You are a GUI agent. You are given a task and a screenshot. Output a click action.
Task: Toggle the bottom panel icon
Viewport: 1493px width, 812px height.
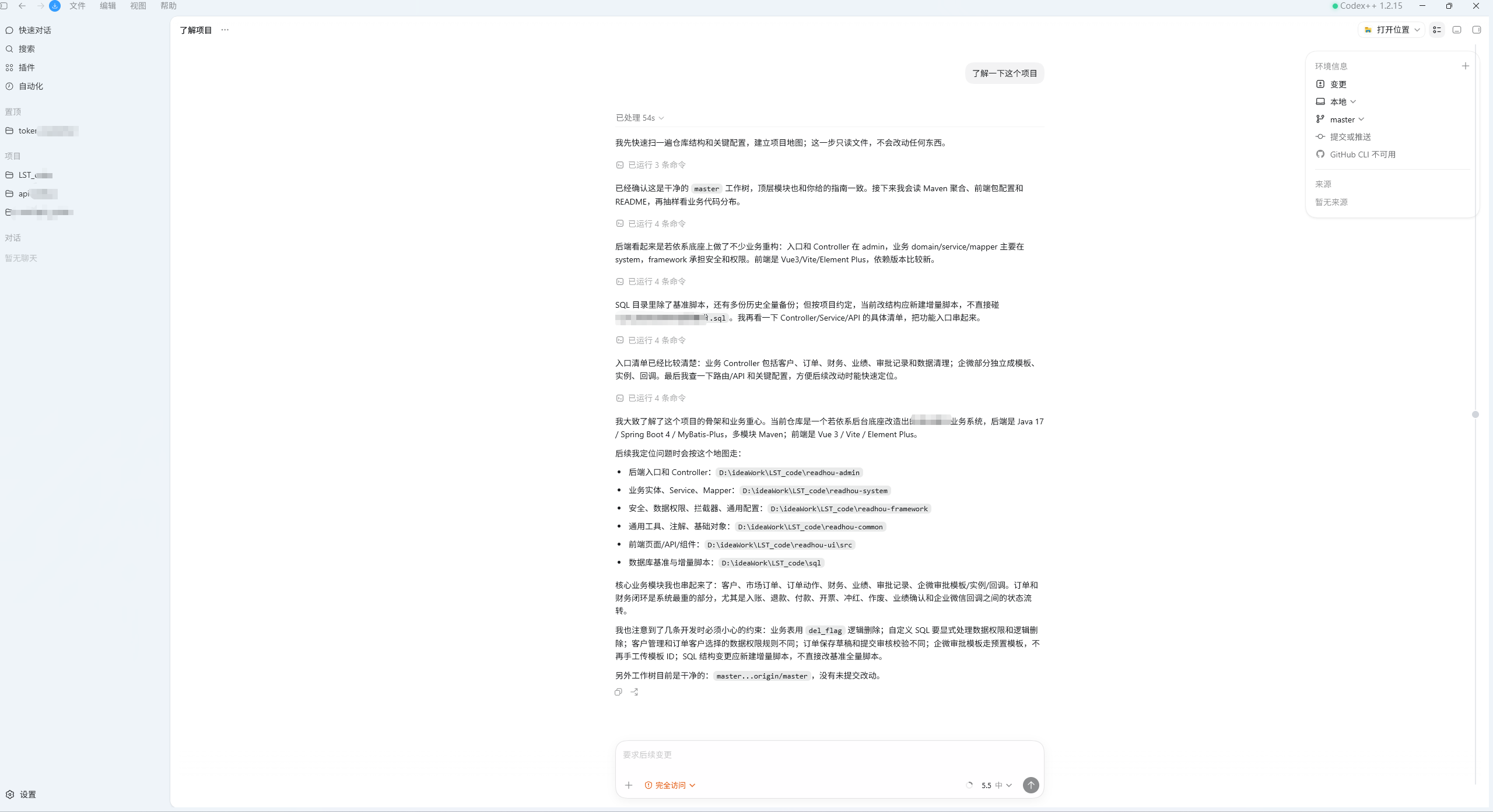coord(1457,30)
